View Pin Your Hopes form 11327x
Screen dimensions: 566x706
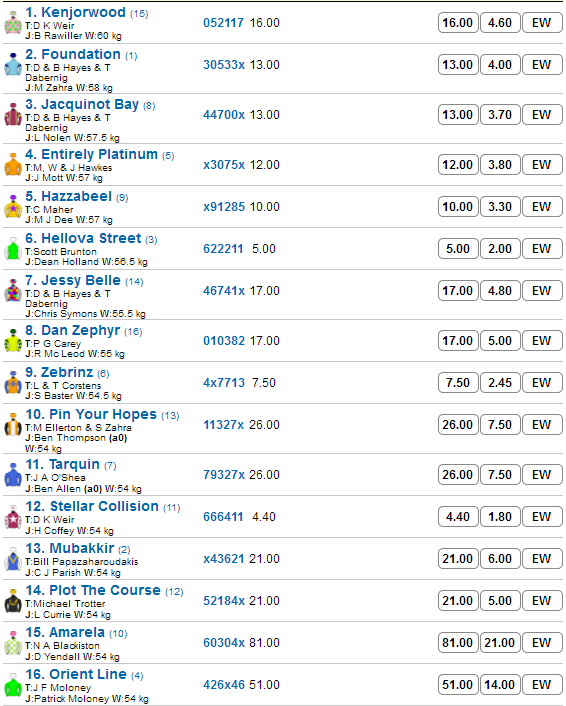(223, 425)
